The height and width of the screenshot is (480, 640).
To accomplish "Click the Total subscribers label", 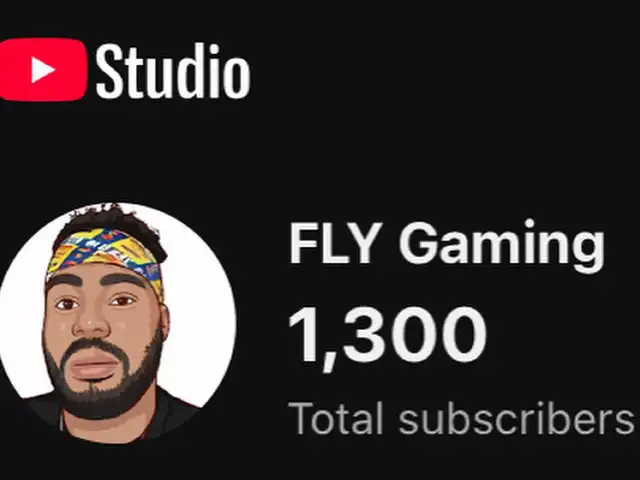I will [x=461, y=418].
